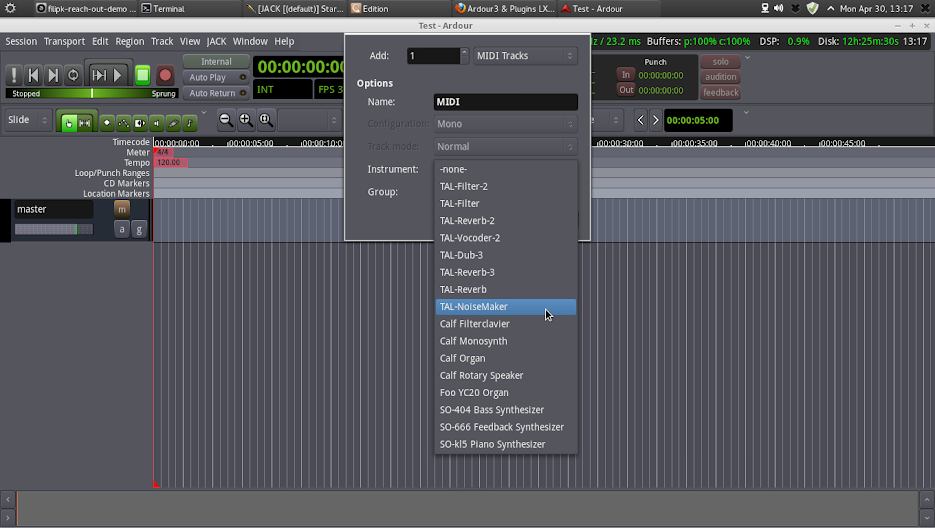
Task: Select the gain/automation line tool
Action: point(123,123)
